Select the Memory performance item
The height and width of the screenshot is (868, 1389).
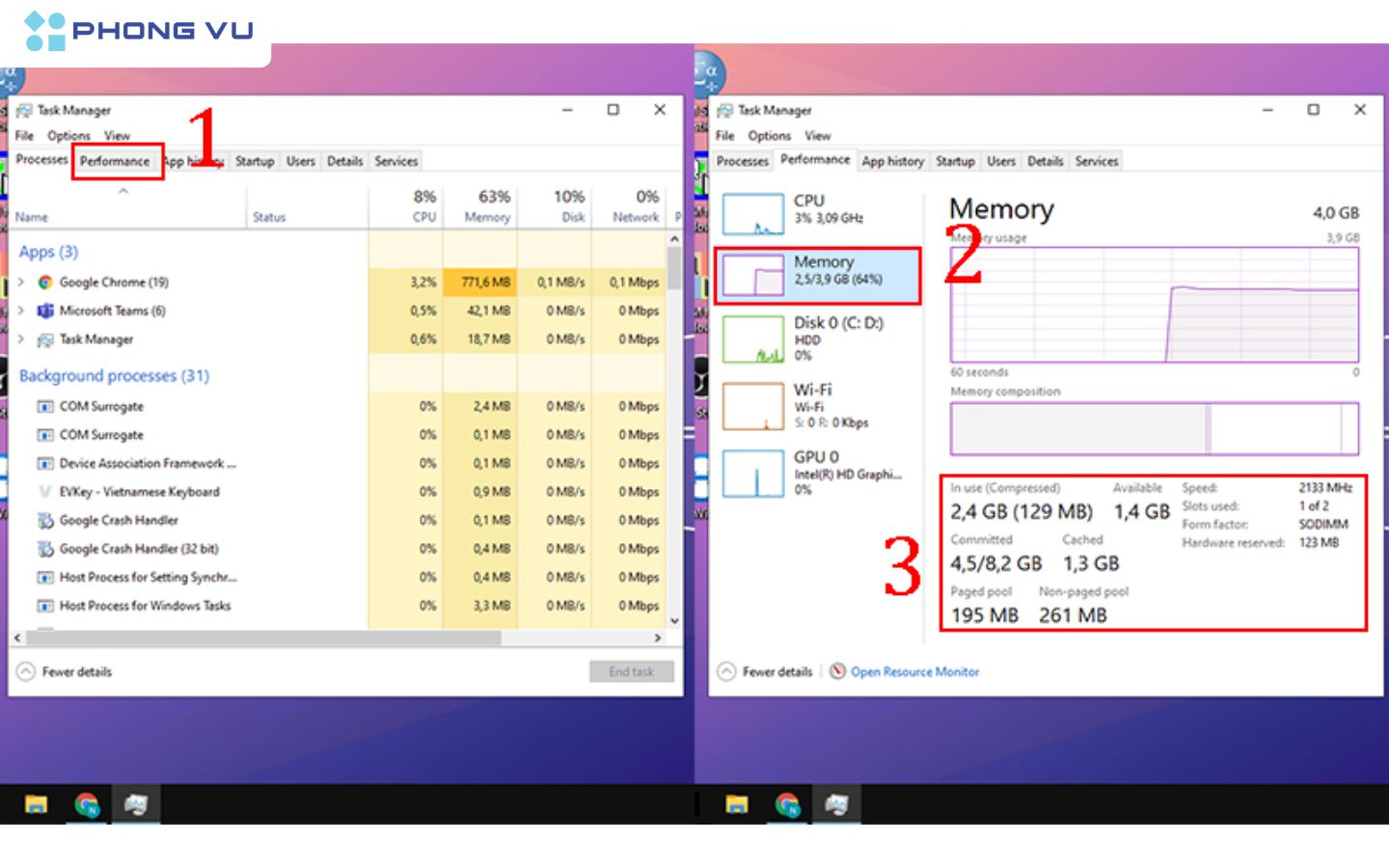tap(818, 276)
